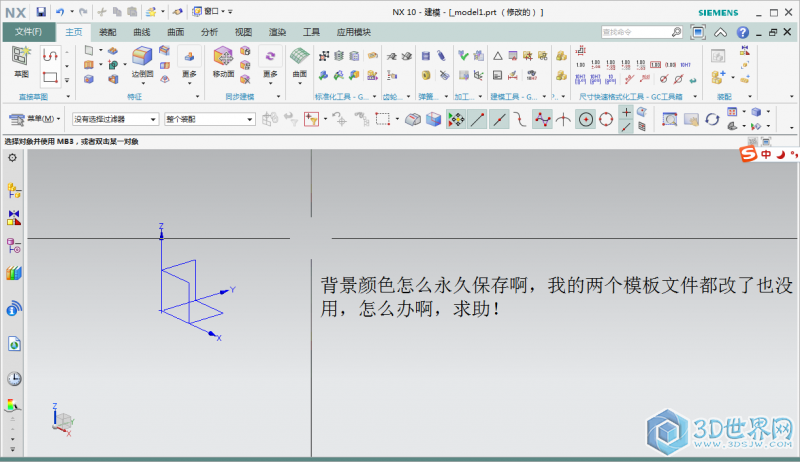Click the sidebar settings gear icon
Viewport: 800px width, 462px height.
12,158
